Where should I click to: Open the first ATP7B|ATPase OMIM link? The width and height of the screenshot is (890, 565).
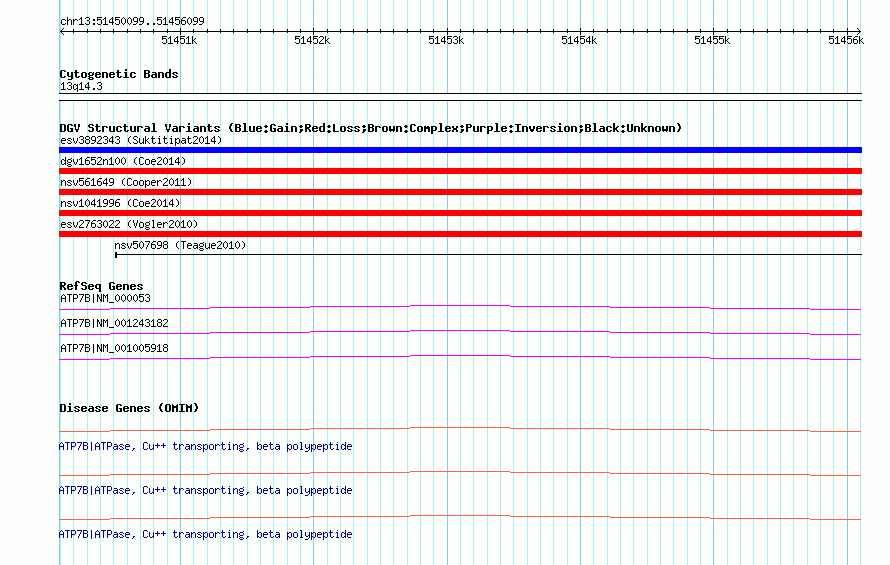pos(205,446)
